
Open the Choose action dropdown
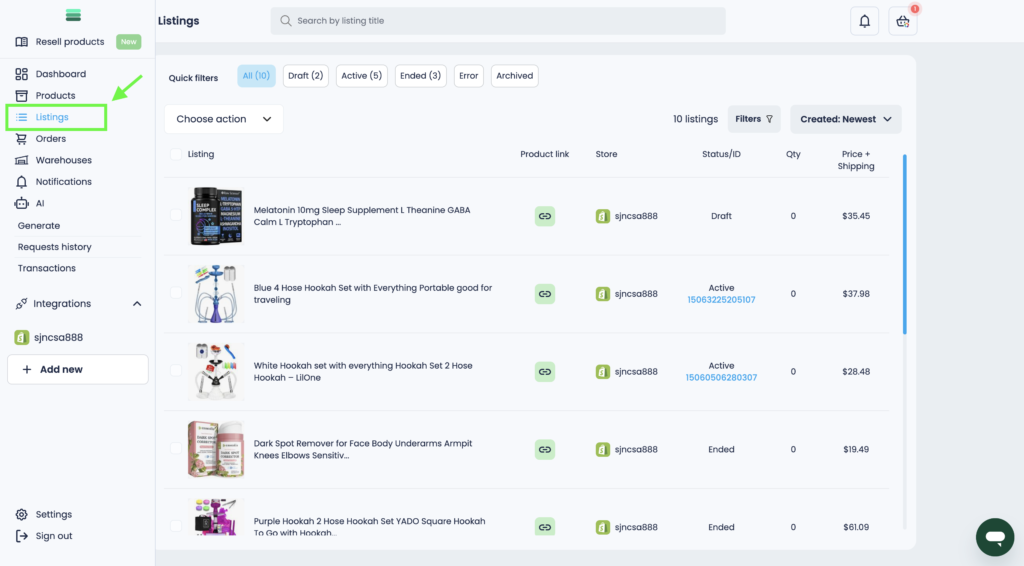223,119
